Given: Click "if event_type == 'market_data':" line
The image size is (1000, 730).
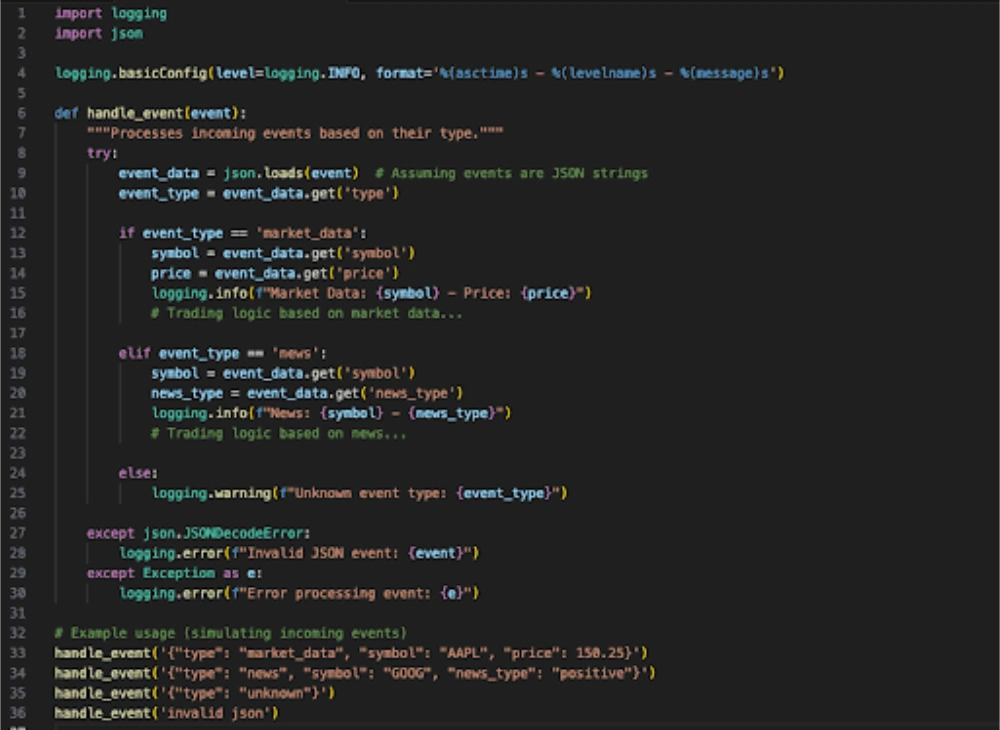Looking at the screenshot, I should tap(242, 233).
